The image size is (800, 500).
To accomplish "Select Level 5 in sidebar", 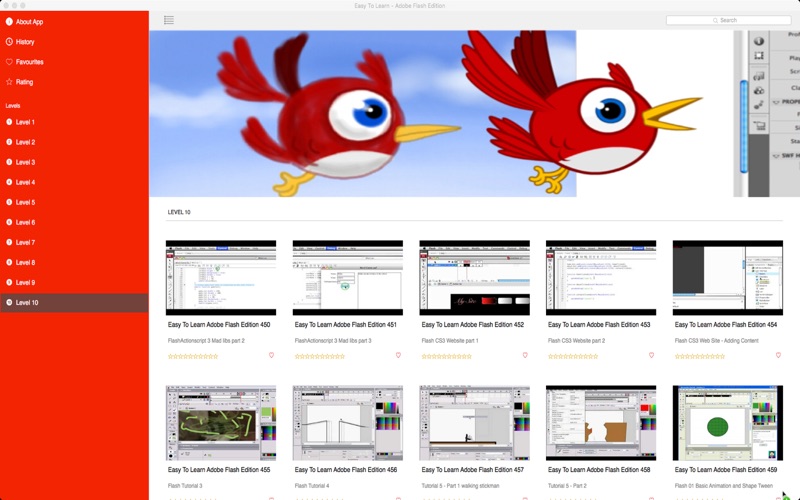I will click(x=74, y=202).
